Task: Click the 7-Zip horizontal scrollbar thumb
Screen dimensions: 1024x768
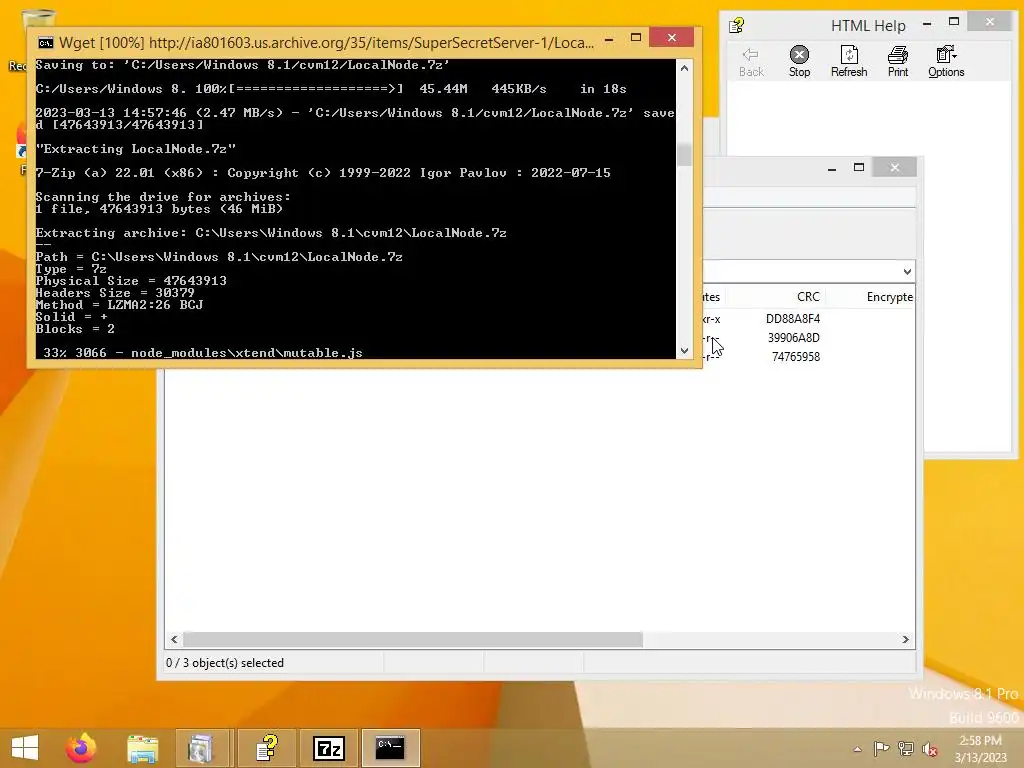Action: (x=413, y=639)
